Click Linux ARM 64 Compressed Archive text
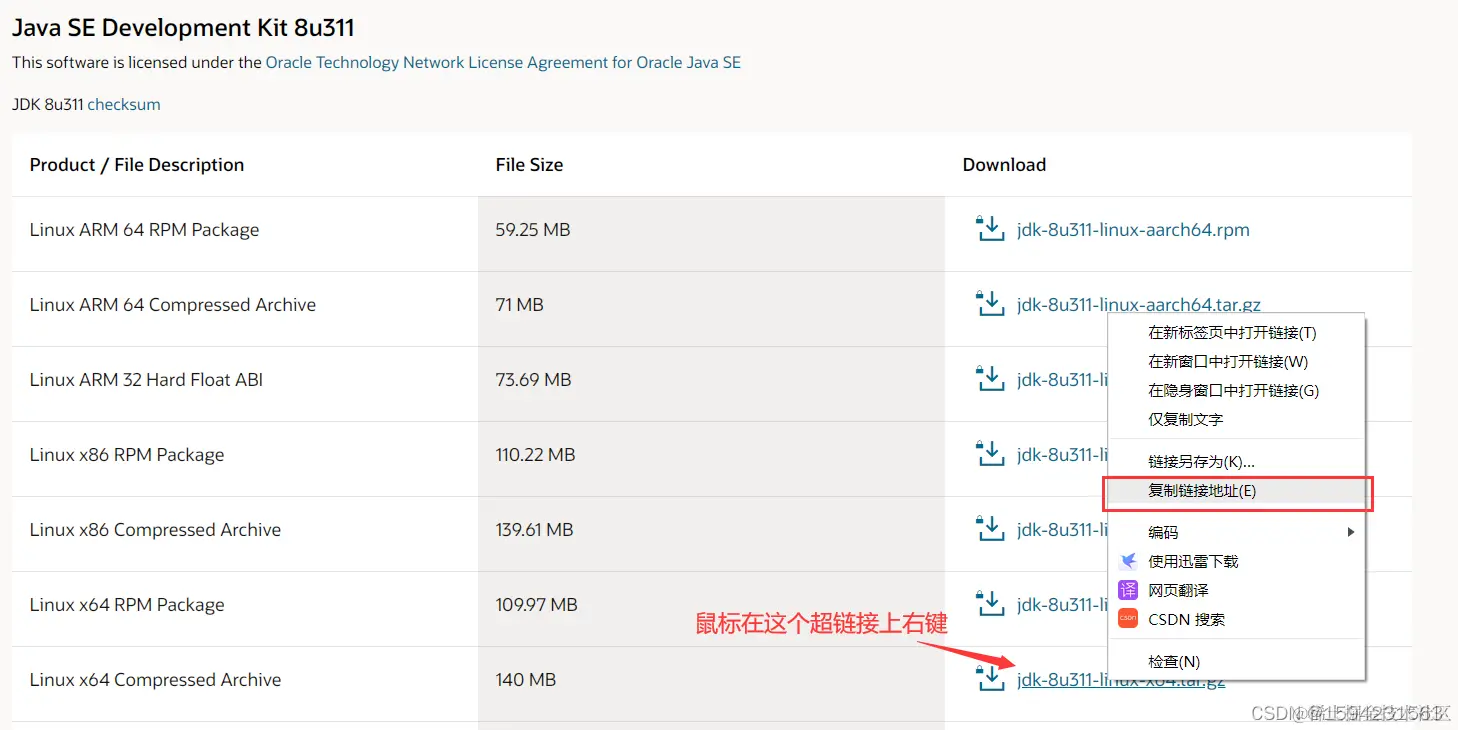 [x=173, y=305]
